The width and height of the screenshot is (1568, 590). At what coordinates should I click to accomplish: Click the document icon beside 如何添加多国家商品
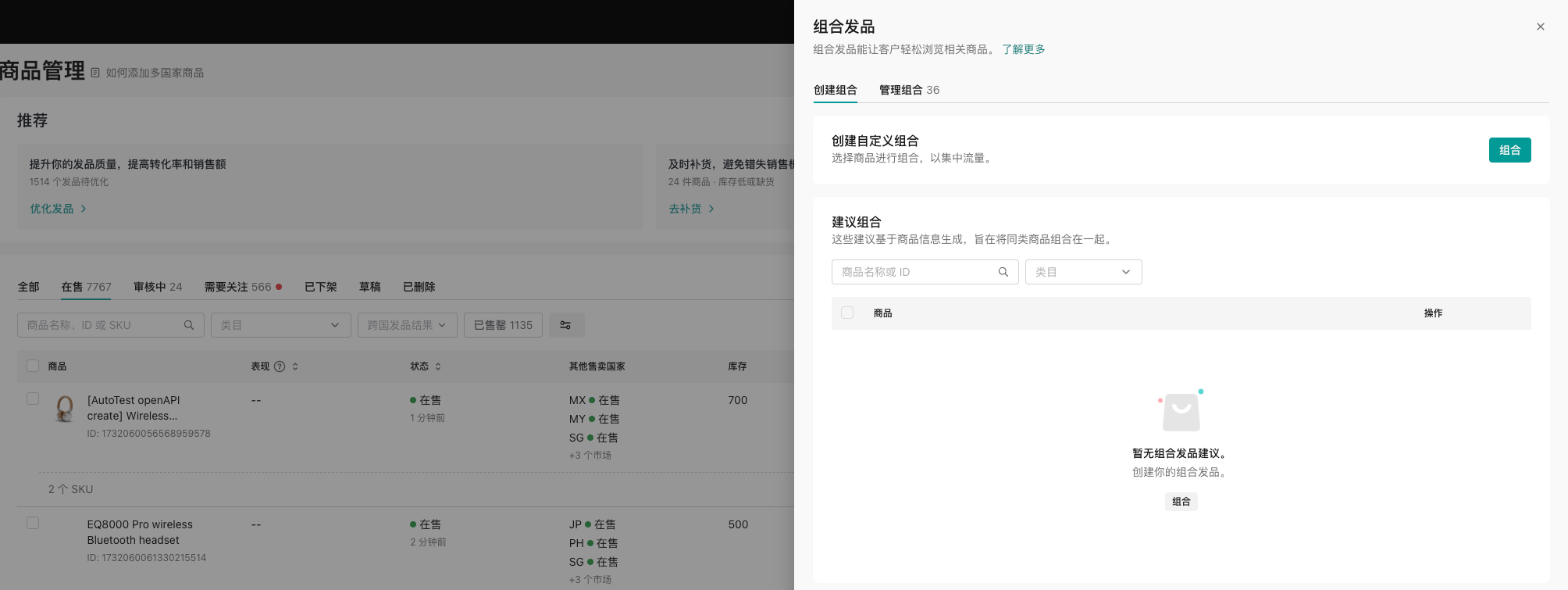click(x=95, y=73)
